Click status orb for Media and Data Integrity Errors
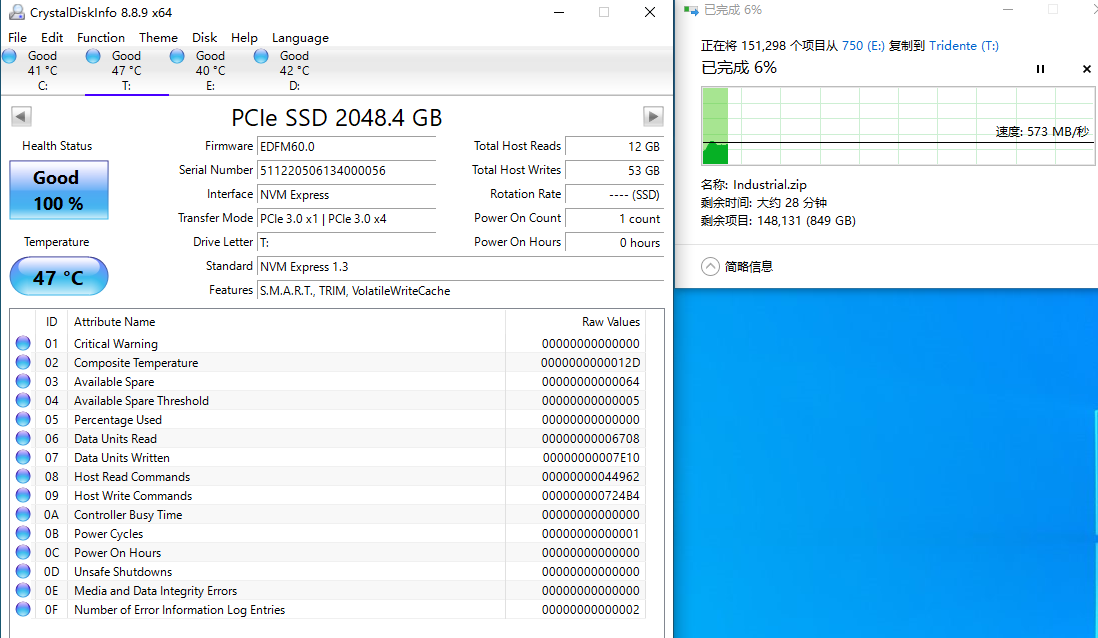Image resolution: width=1098 pixels, height=638 pixels. (23, 590)
